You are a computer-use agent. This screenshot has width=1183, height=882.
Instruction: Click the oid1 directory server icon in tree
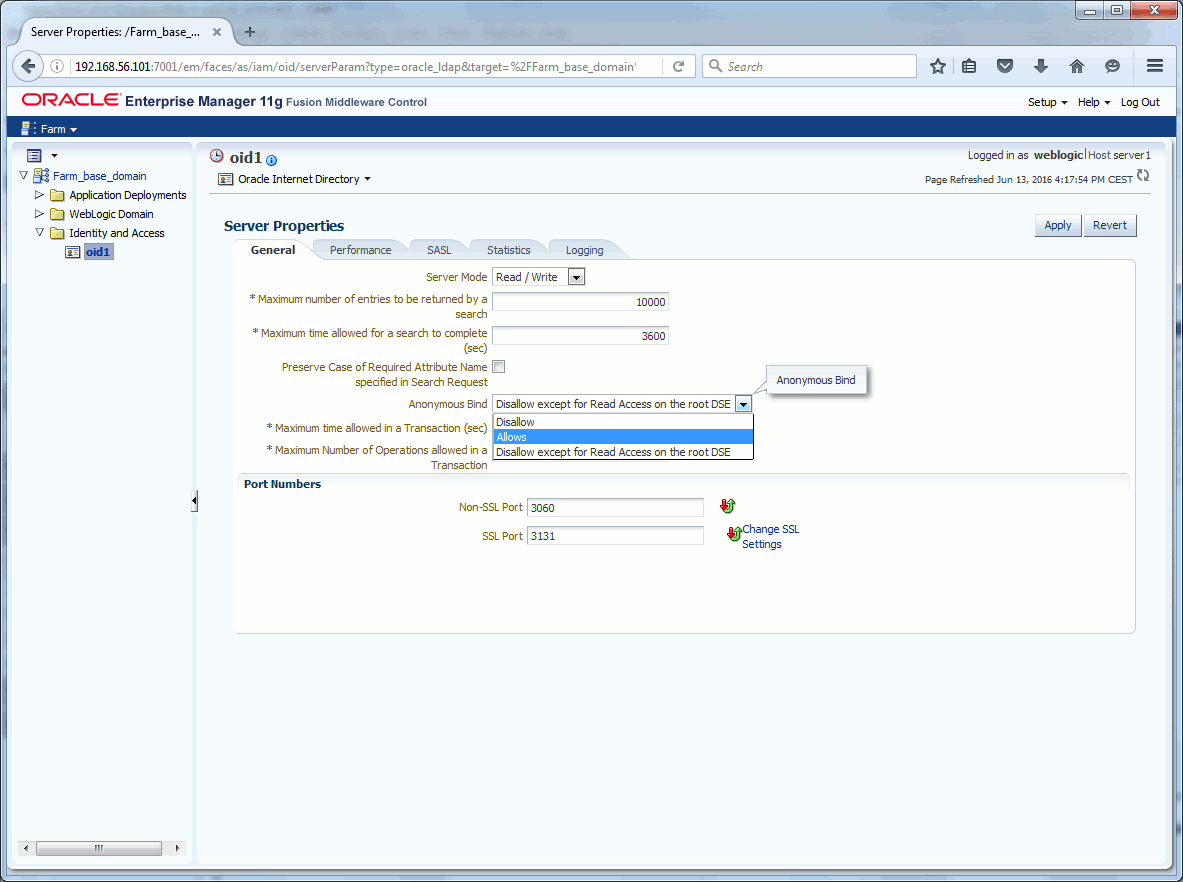tap(72, 252)
